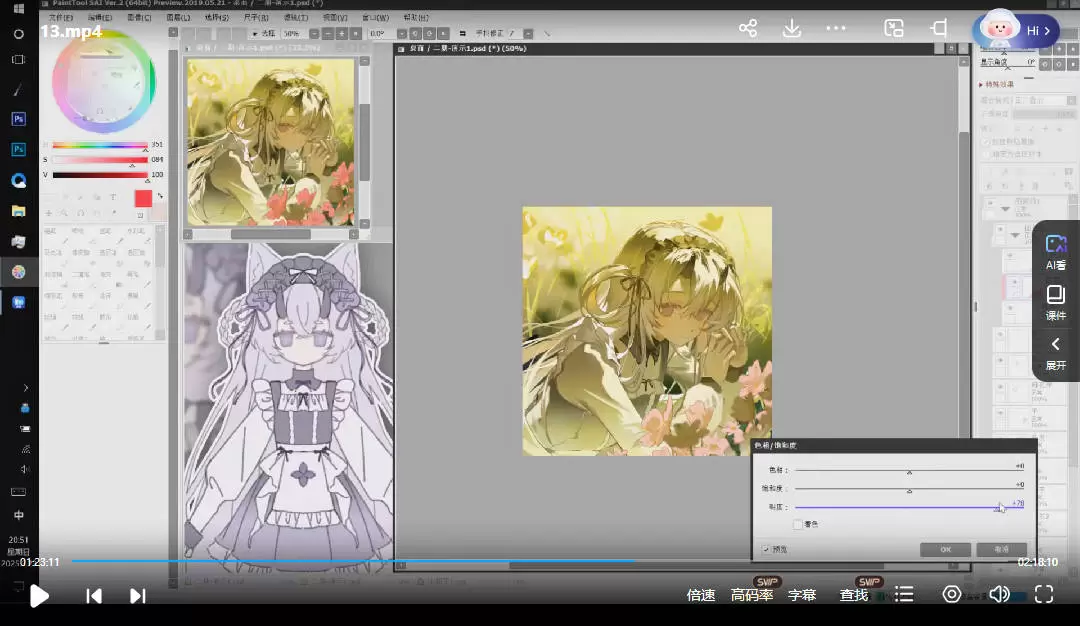Open the three-dot more options menu

835,28
